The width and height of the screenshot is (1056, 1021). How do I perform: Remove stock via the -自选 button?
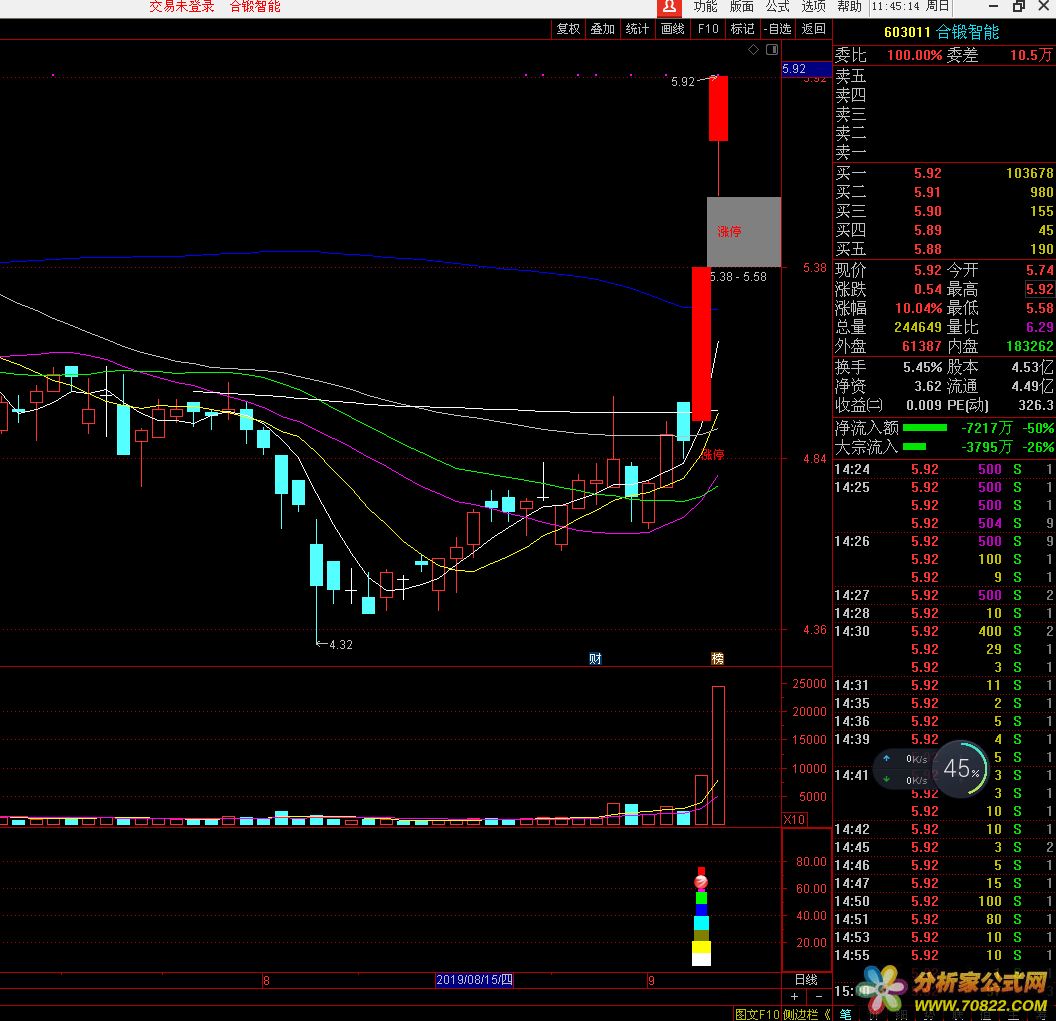tap(777, 29)
